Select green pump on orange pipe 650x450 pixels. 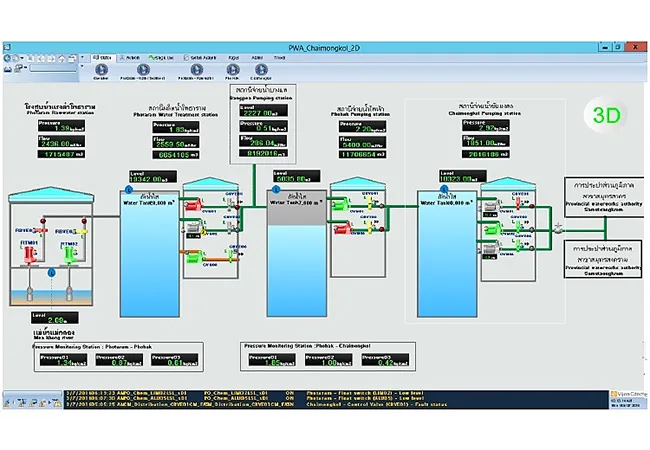(193, 256)
